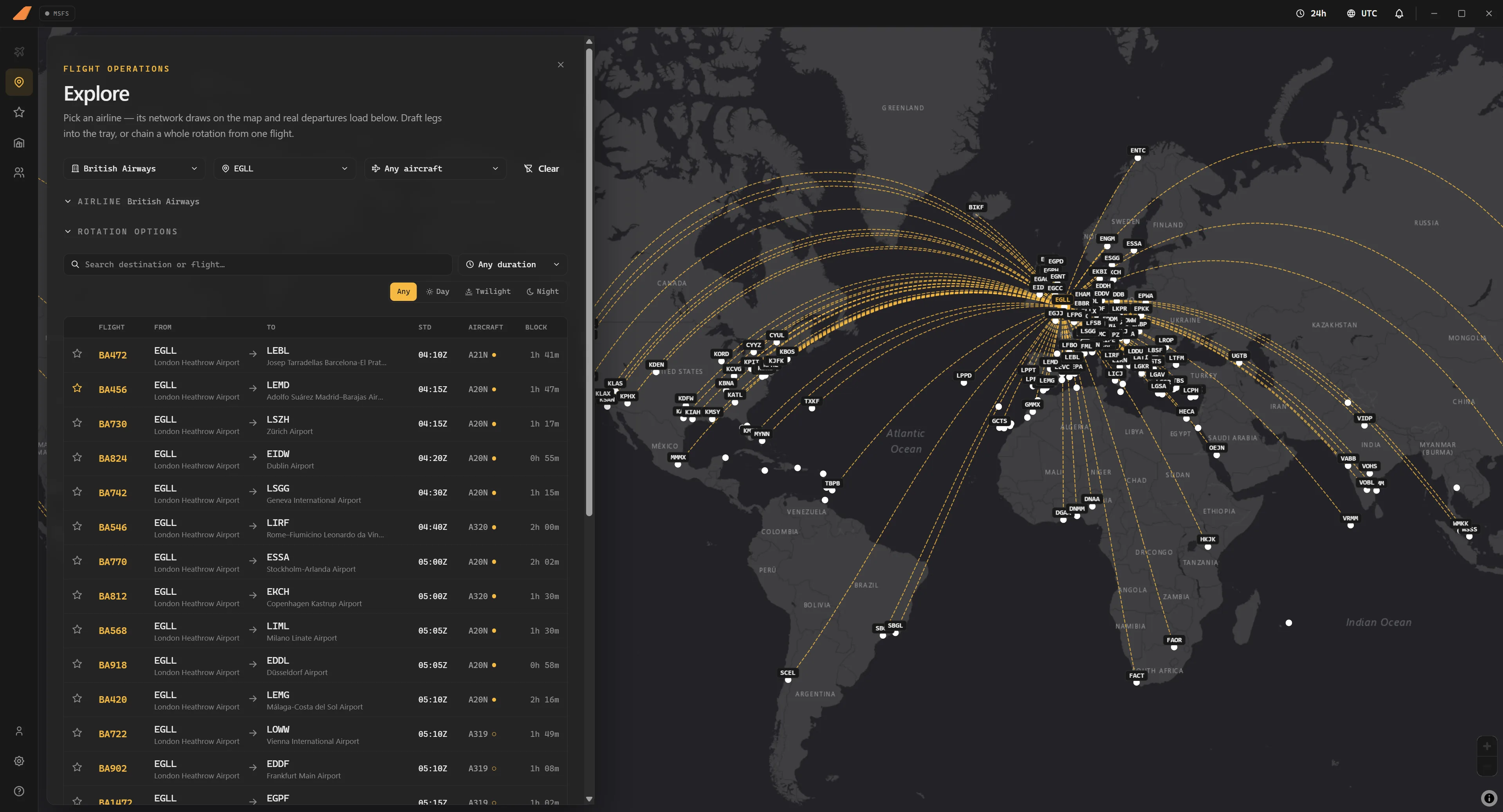Open the crew people sidebar icon
The height and width of the screenshot is (812, 1503).
[x=19, y=173]
